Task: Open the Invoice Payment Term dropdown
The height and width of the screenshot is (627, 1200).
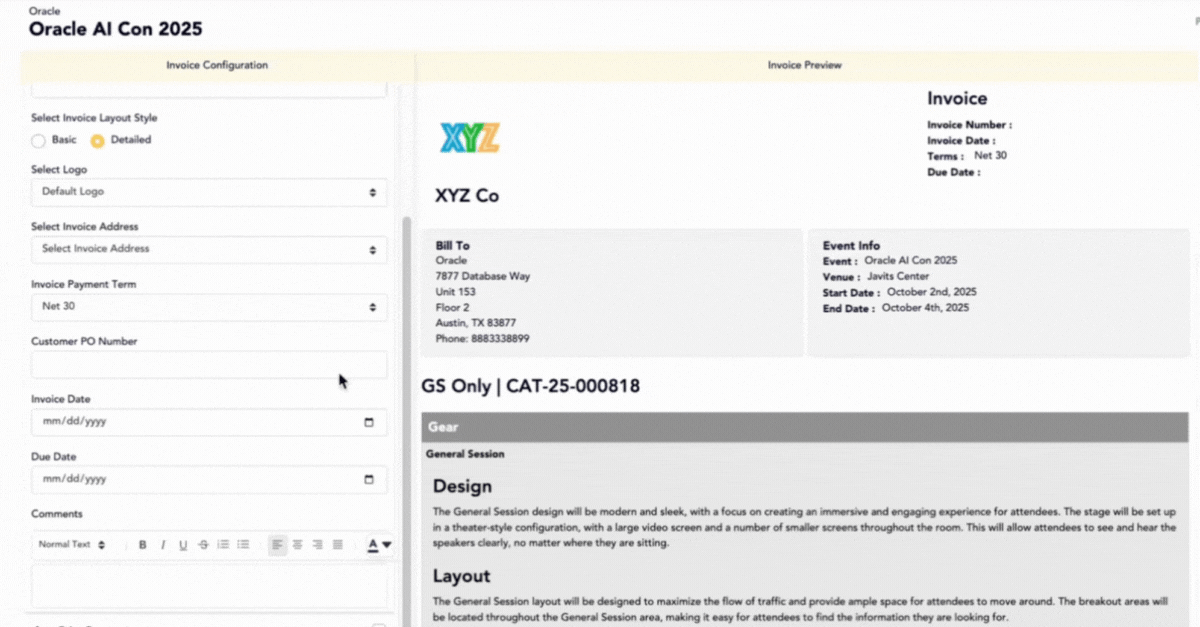Action: pos(209,307)
